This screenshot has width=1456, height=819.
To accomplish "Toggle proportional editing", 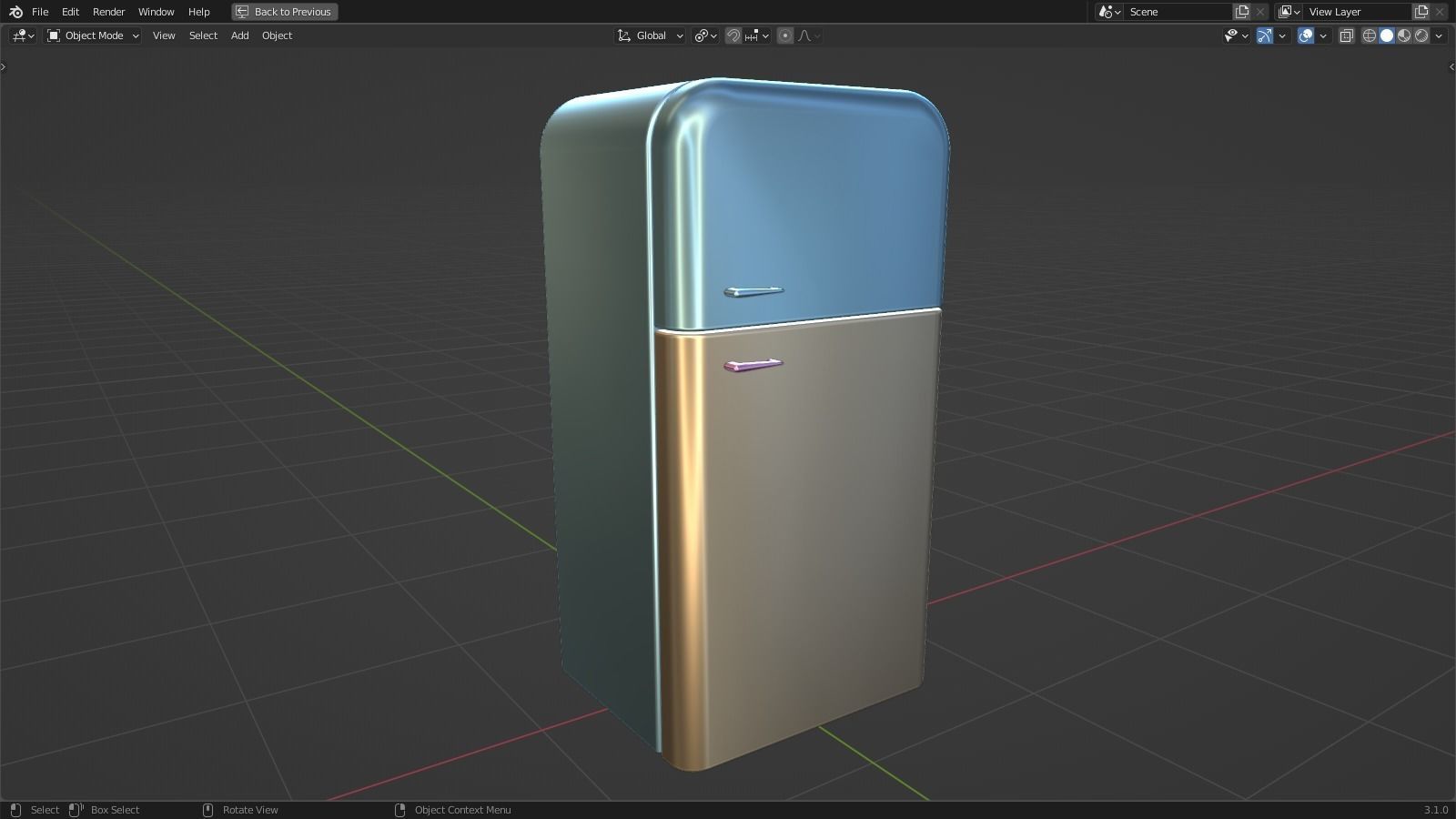I will [785, 35].
